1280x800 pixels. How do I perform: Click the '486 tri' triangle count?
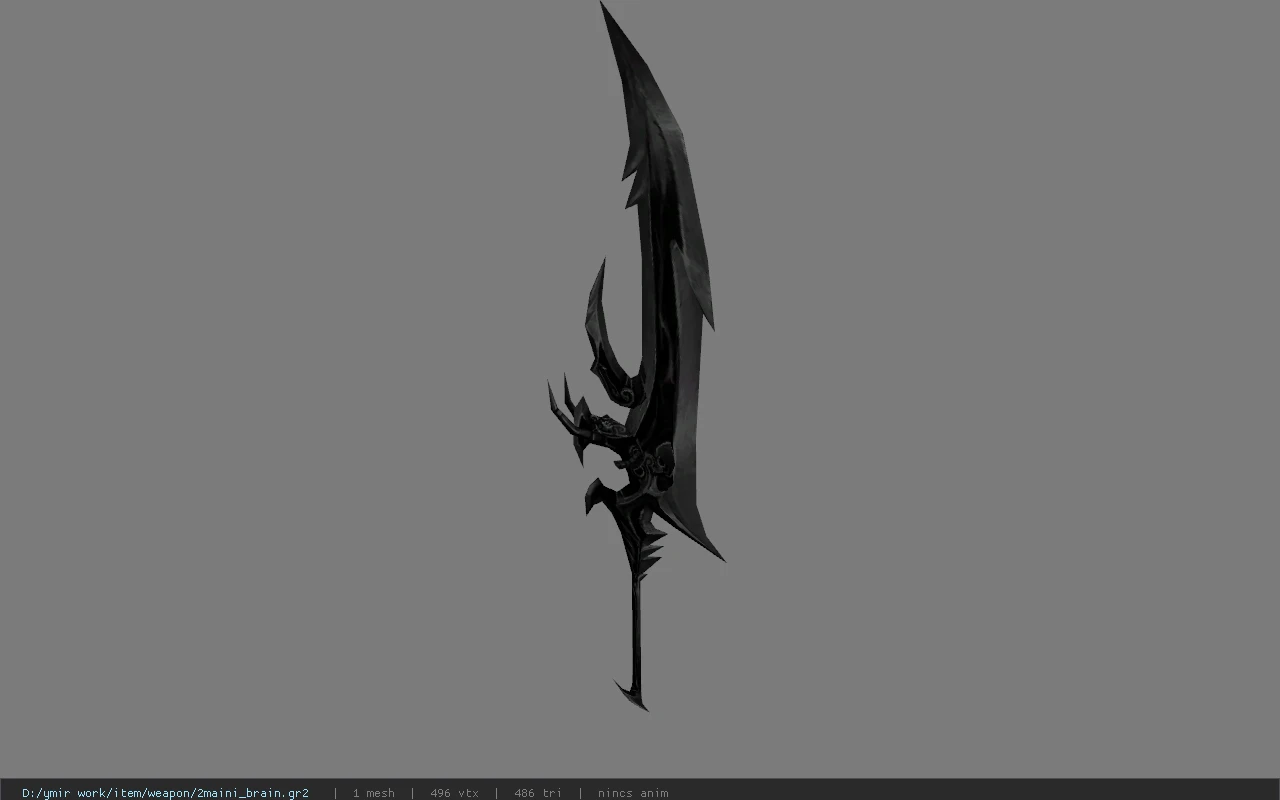click(538, 793)
